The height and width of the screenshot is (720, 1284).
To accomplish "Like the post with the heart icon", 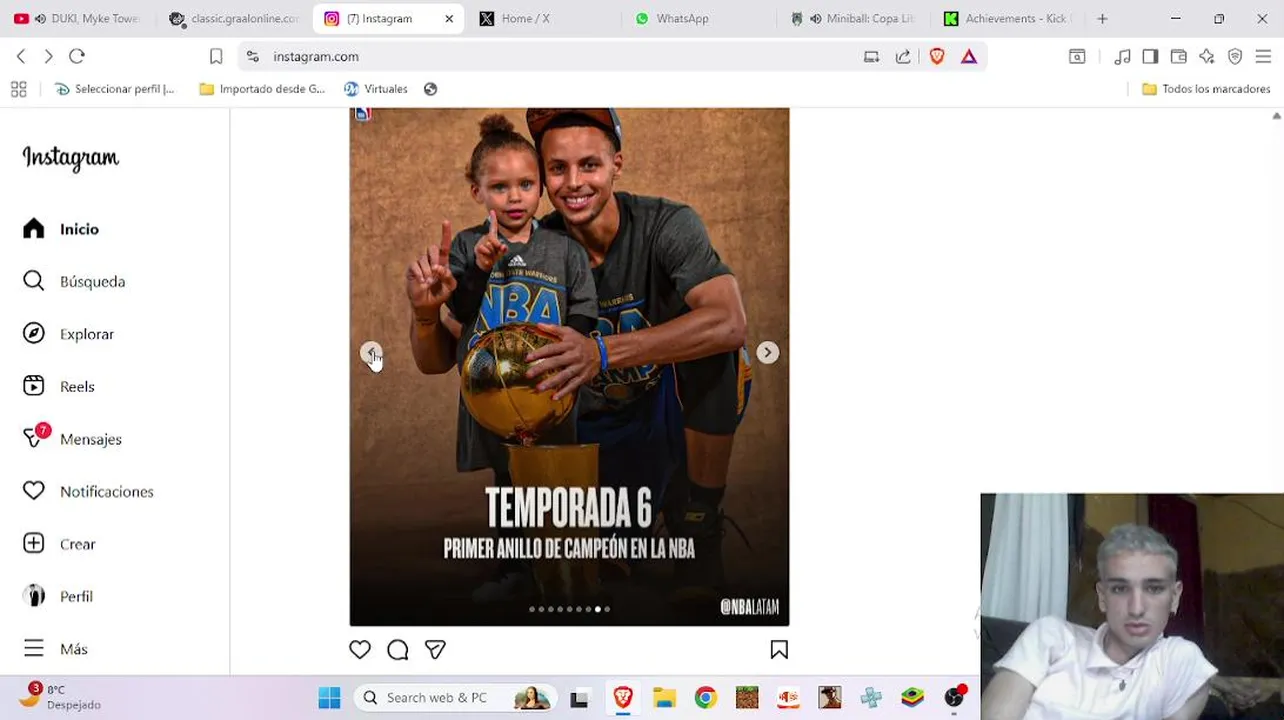I will (360, 650).
